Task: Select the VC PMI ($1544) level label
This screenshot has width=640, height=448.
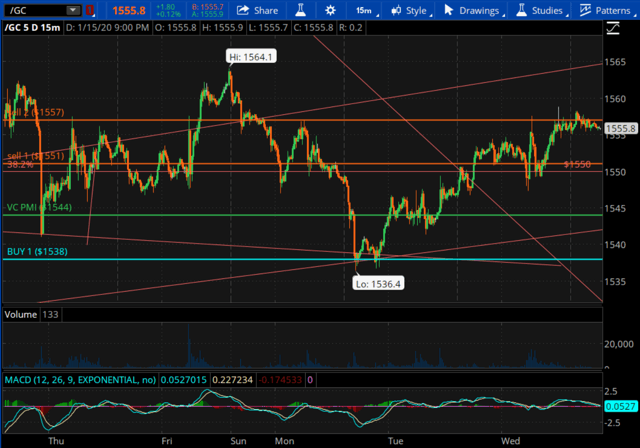Action: tap(39, 207)
